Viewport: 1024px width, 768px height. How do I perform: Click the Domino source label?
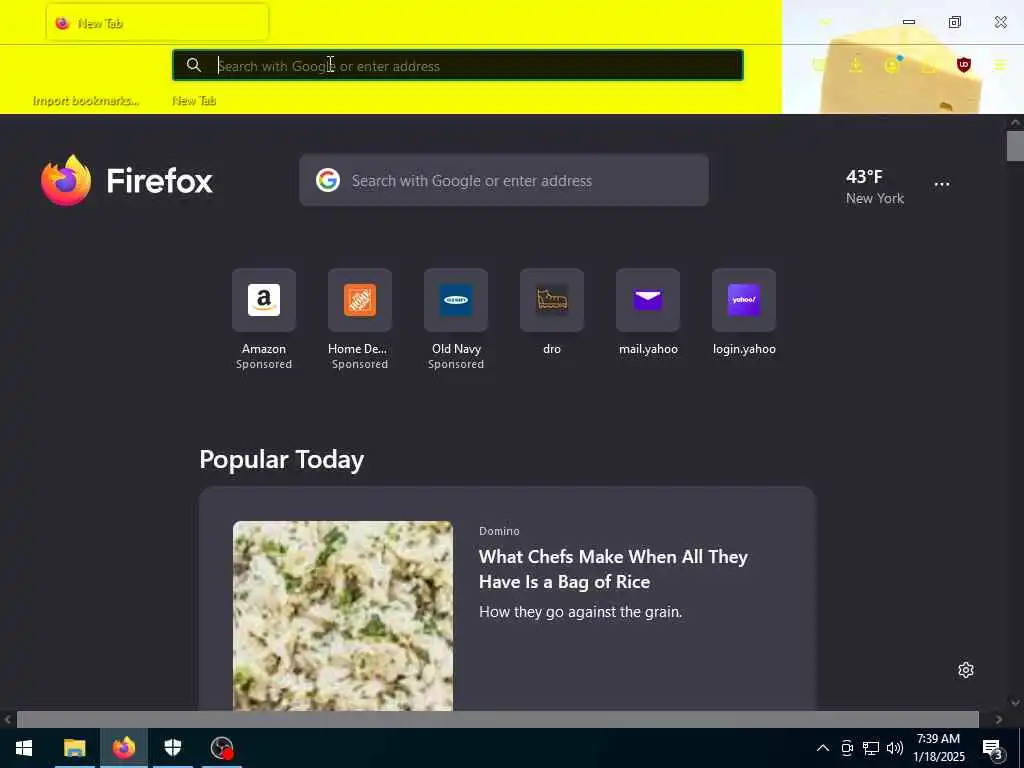pyautogui.click(x=499, y=531)
